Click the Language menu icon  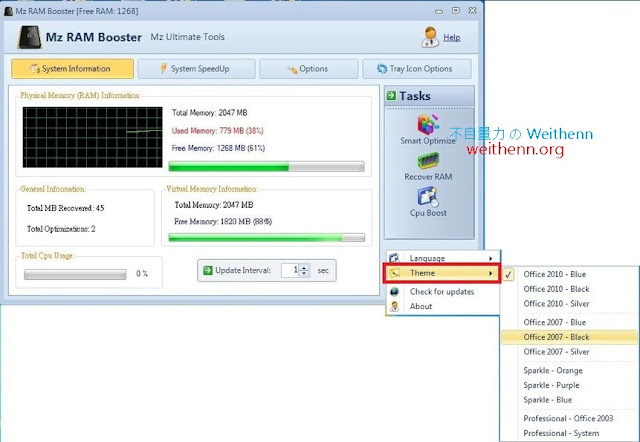[x=394, y=258]
